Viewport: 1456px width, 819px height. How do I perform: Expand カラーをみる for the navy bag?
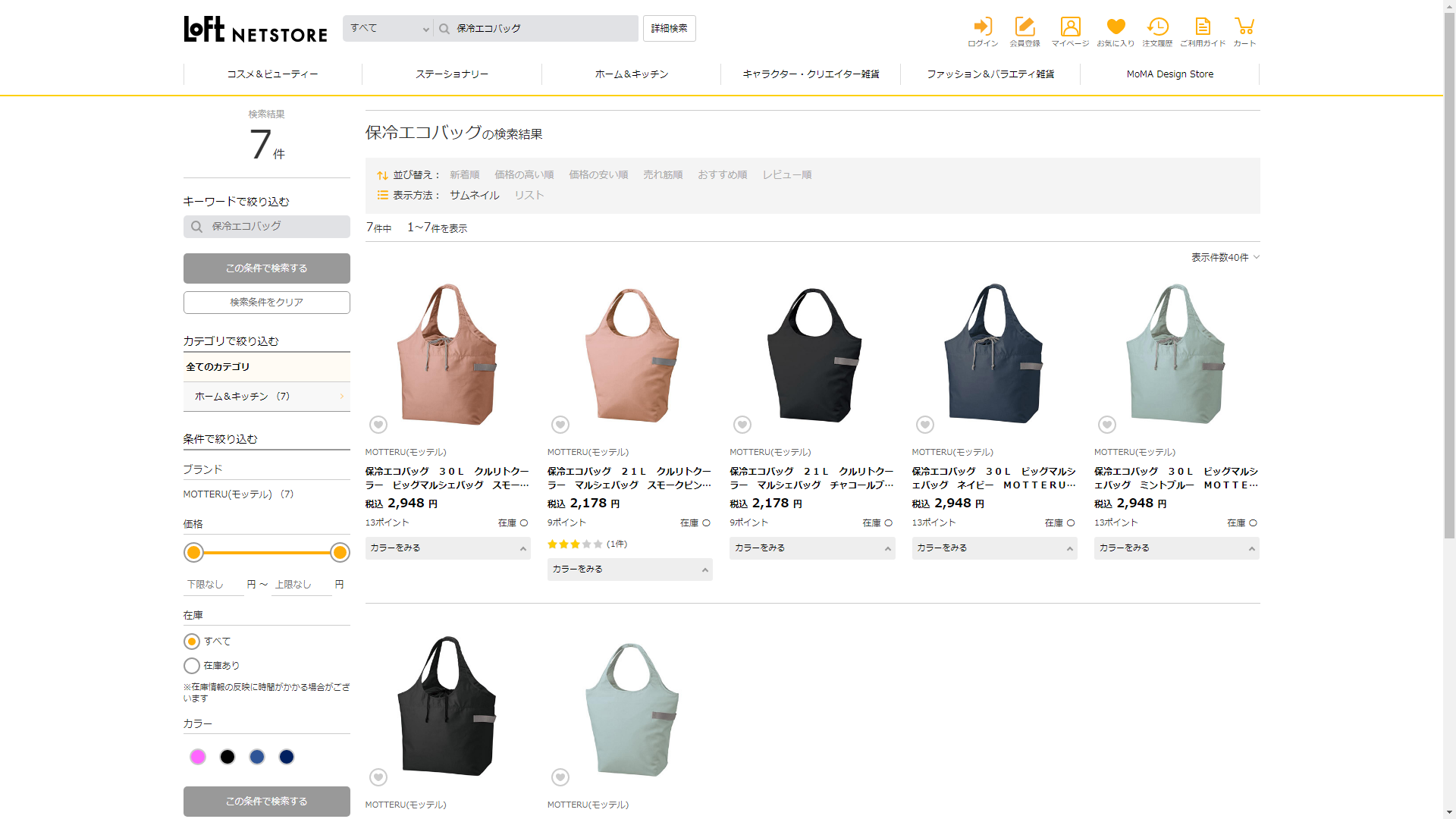994,548
